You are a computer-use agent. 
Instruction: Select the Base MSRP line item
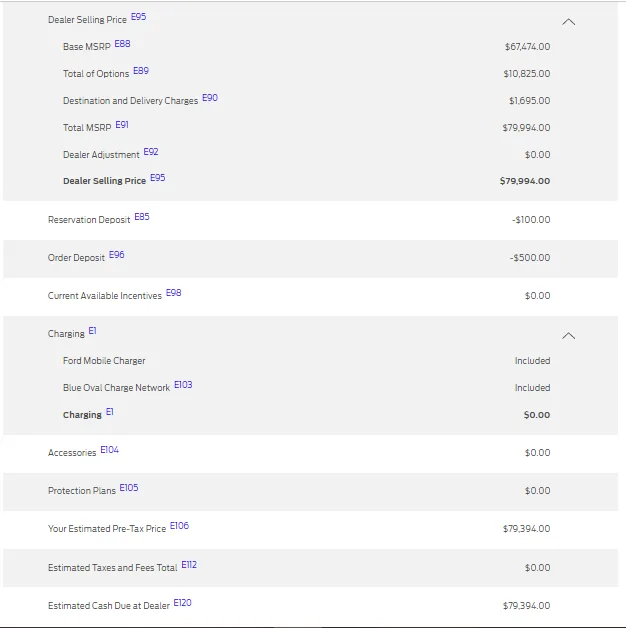[x=87, y=47]
